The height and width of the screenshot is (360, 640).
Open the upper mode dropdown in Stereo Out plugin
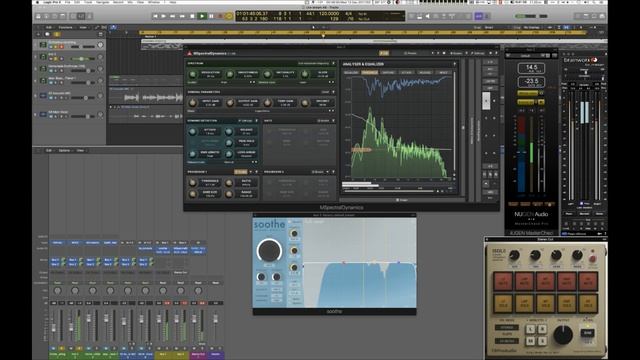[507, 327]
